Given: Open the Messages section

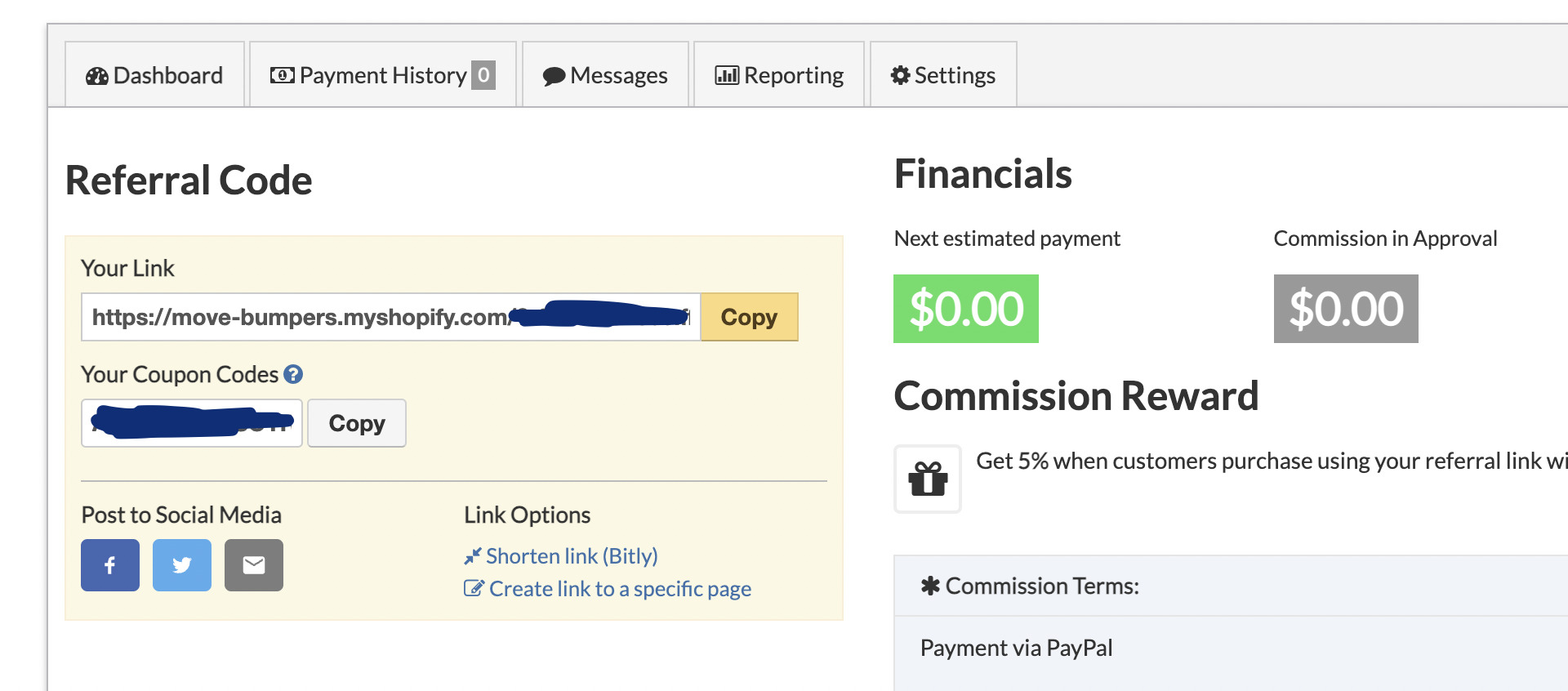Looking at the screenshot, I should pyautogui.click(x=604, y=74).
